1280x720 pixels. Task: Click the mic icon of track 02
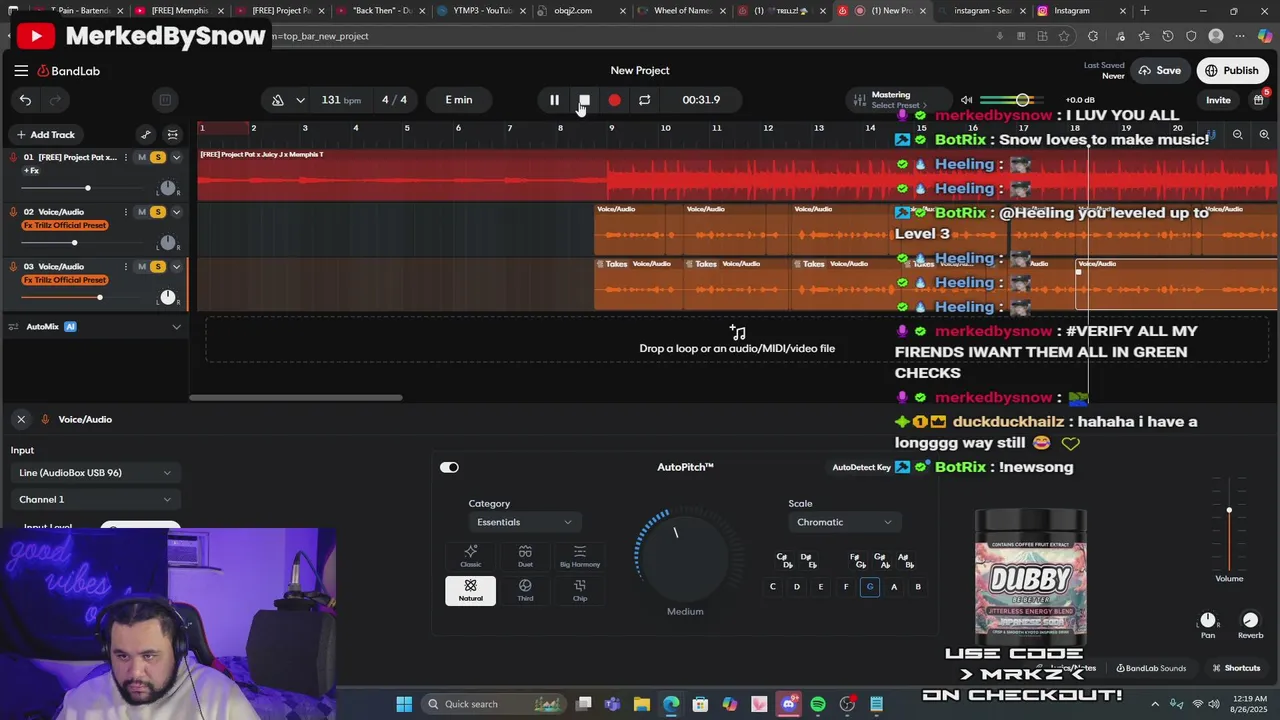(x=14, y=212)
